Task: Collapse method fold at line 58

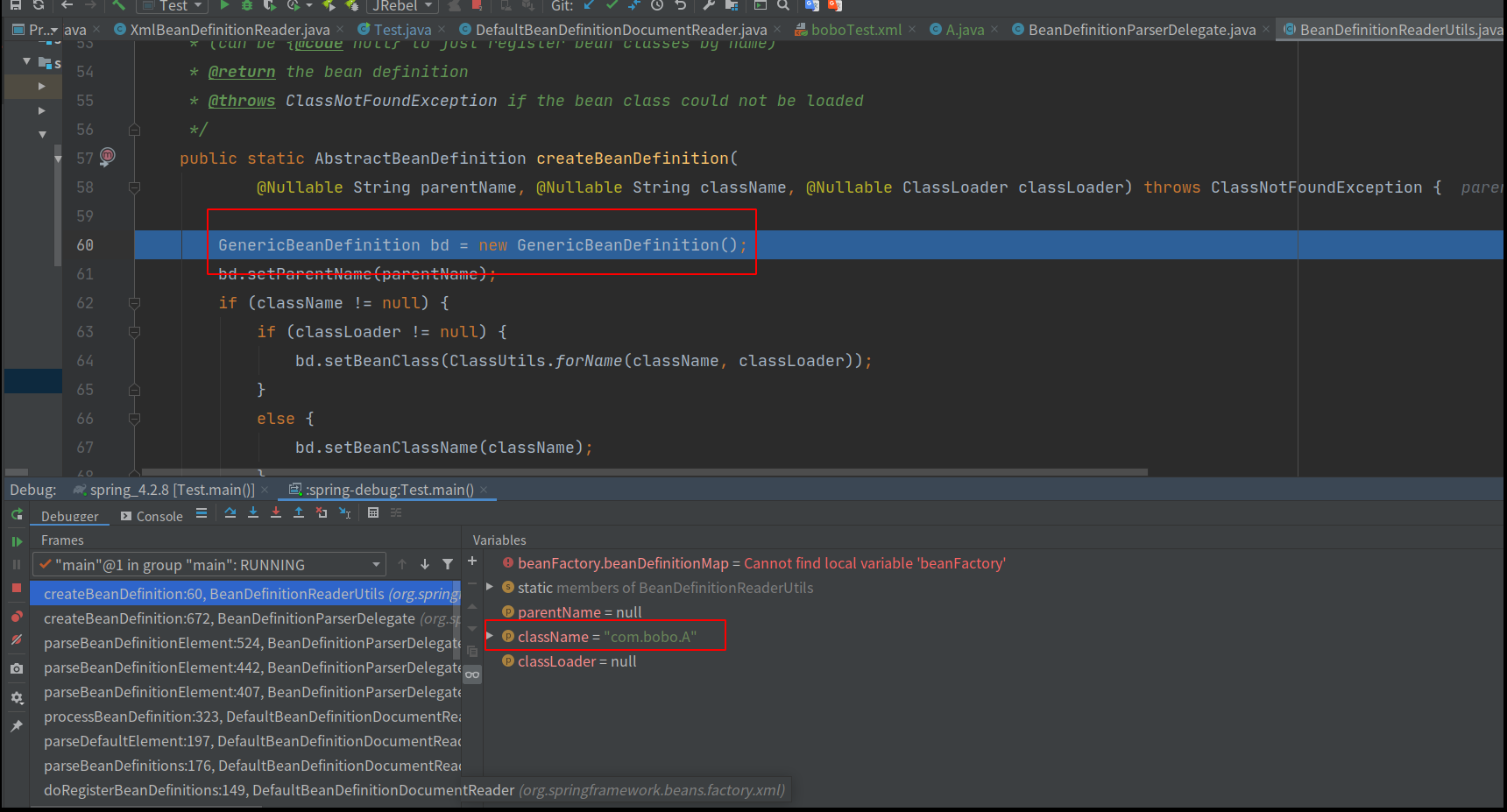Action: coord(134,187)
